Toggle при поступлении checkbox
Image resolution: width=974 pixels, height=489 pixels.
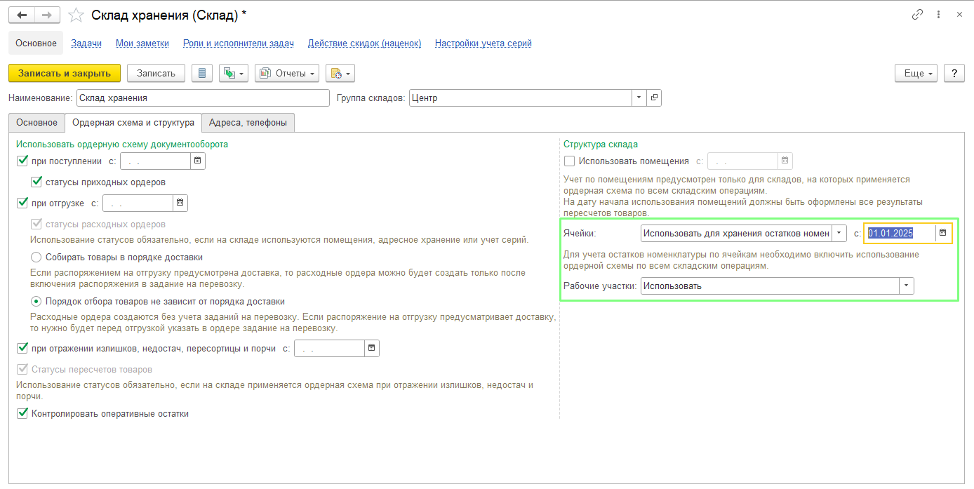click(x=22, y=161)
